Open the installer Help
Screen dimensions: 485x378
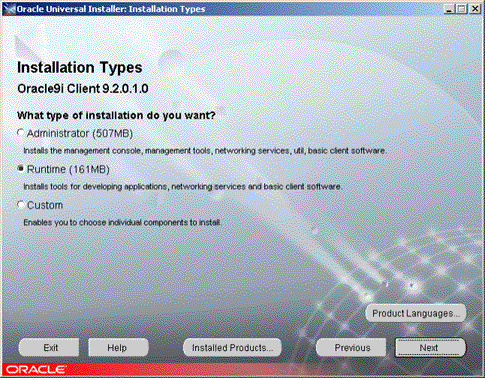tap(118, 348)
